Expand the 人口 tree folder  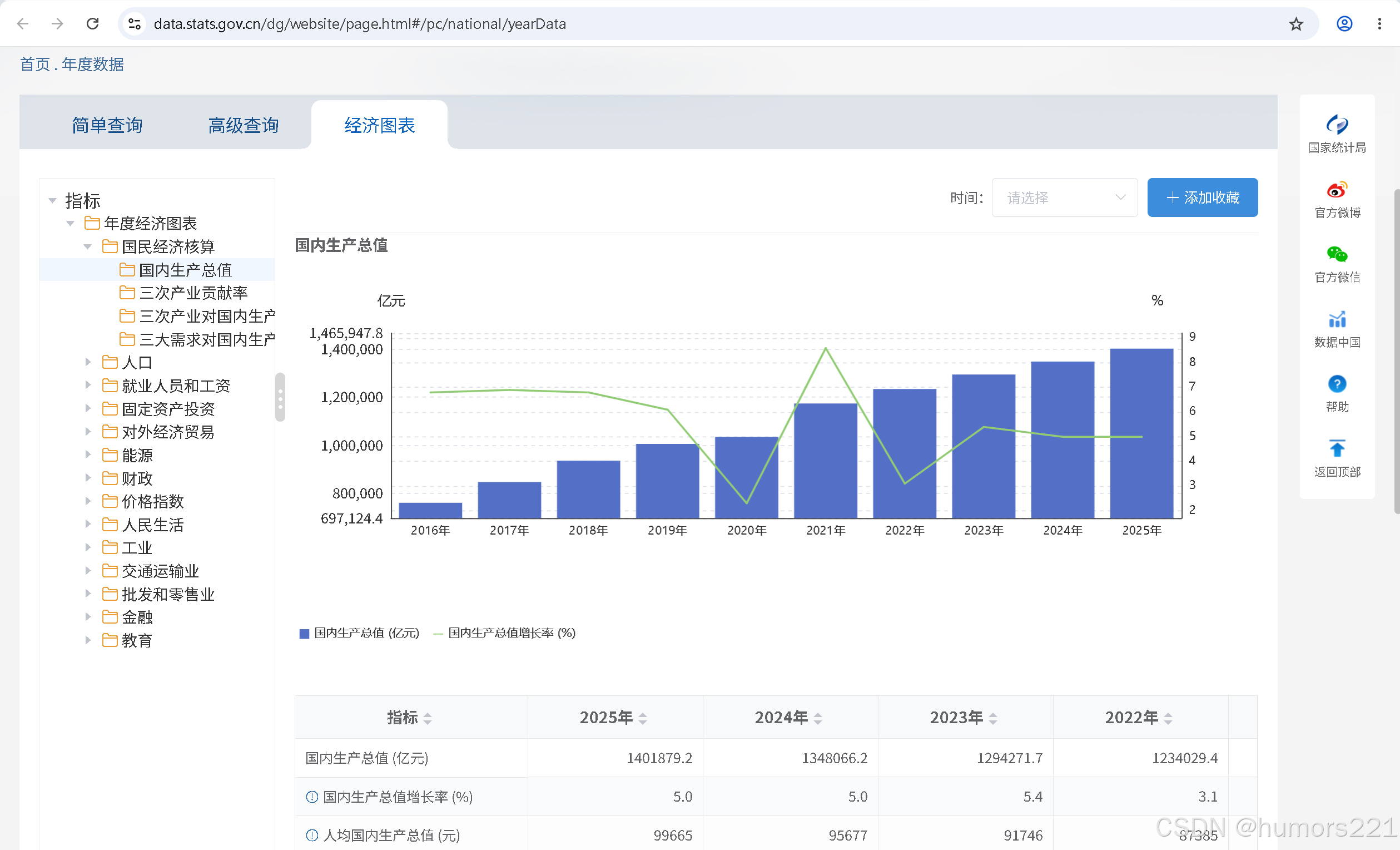tap(88, 362)
